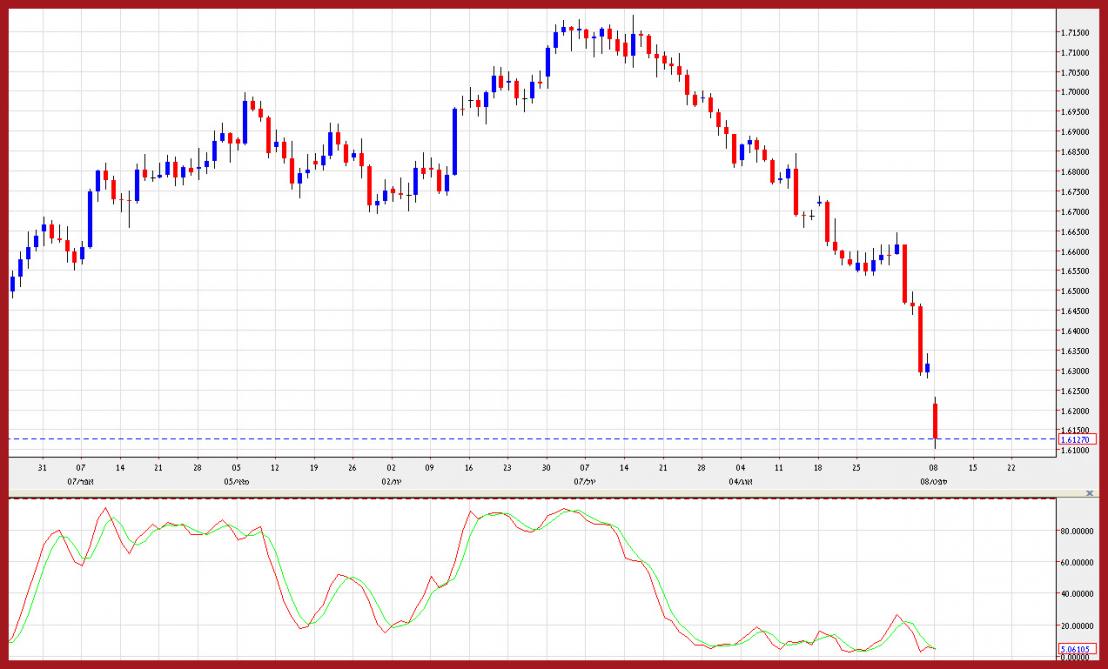Image resolution: width=1108 pixels, height=669 pixels.
Task: Click the 02 month label under the time axis
Action: point(391,481)
